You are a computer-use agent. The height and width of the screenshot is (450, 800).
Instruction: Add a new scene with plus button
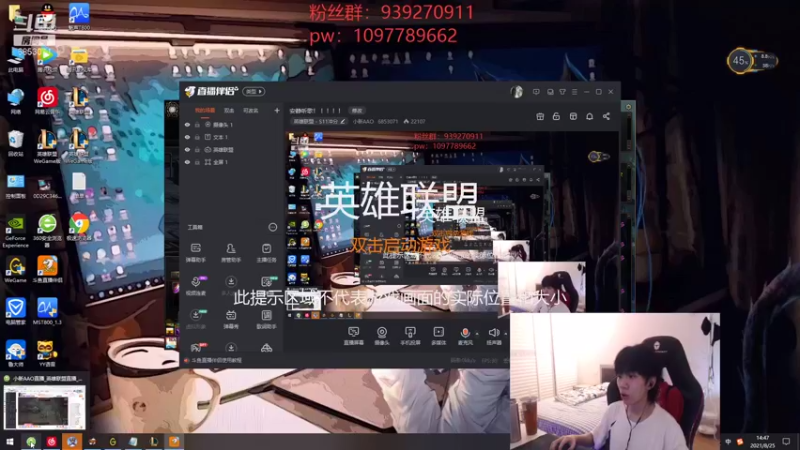click(x=277, y=110)
